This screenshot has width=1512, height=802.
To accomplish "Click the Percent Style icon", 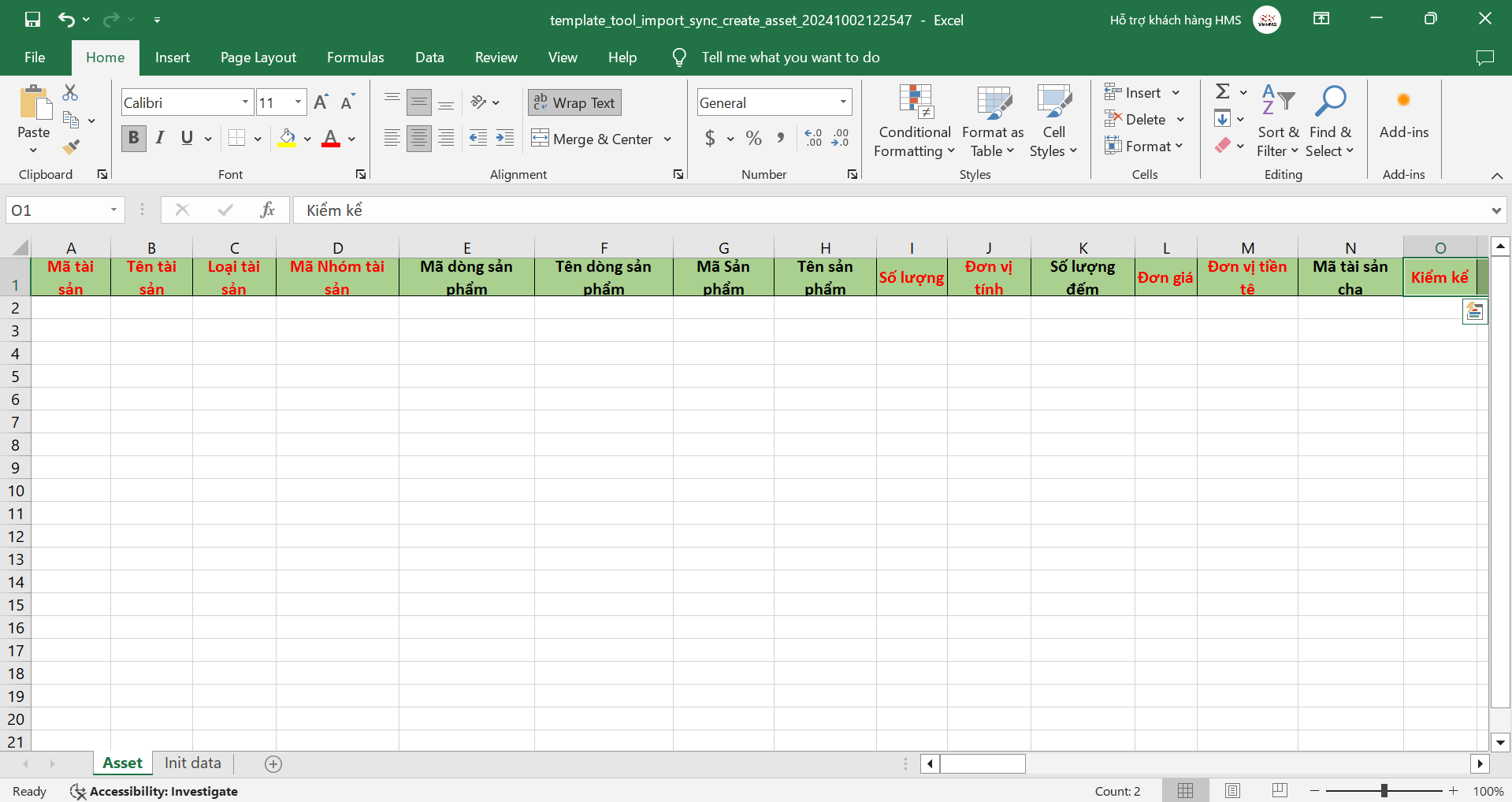I will (753, 139).
